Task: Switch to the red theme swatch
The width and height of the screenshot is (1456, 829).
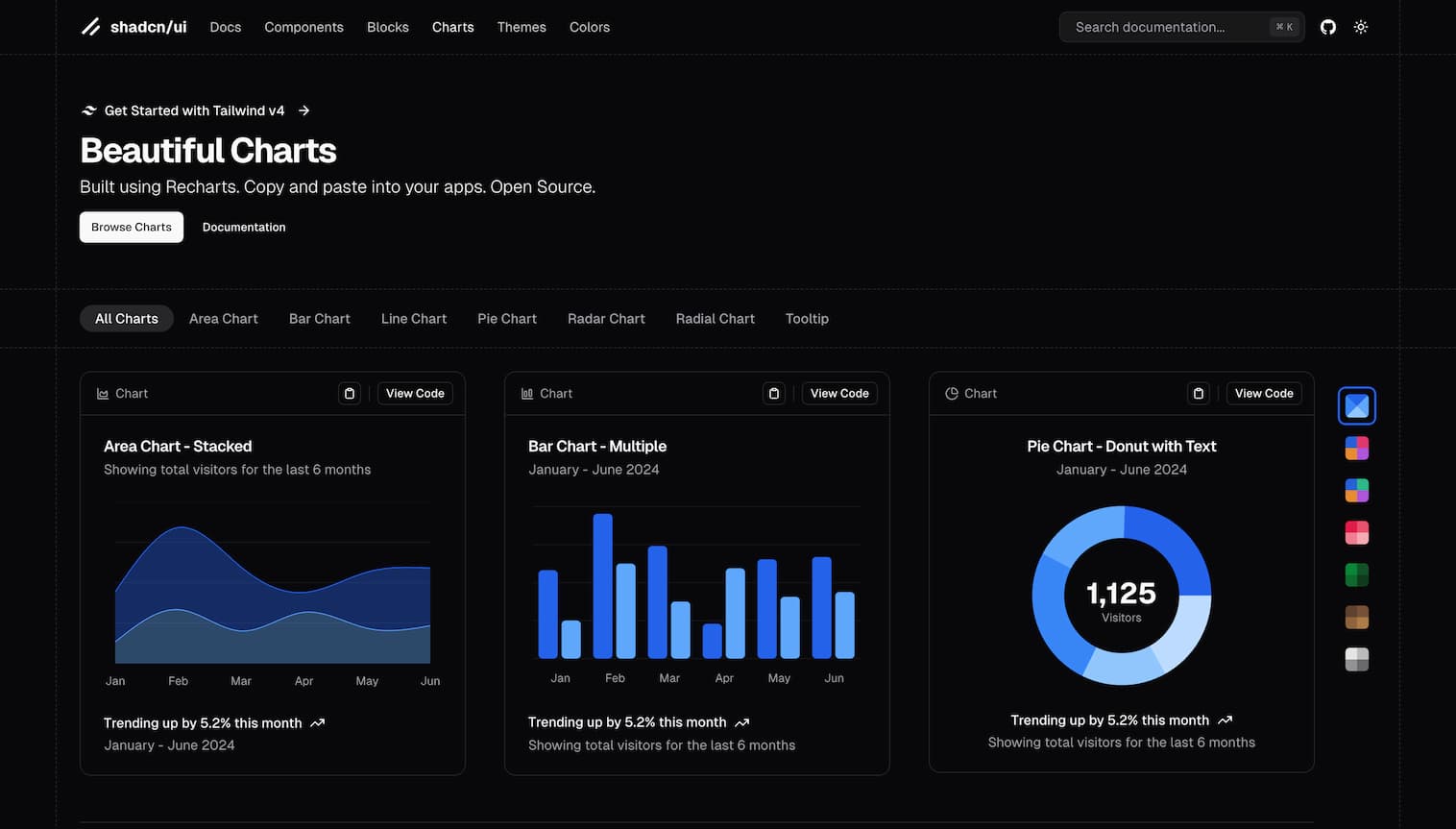Action: pyautogui.click(x=1356, y=531)
